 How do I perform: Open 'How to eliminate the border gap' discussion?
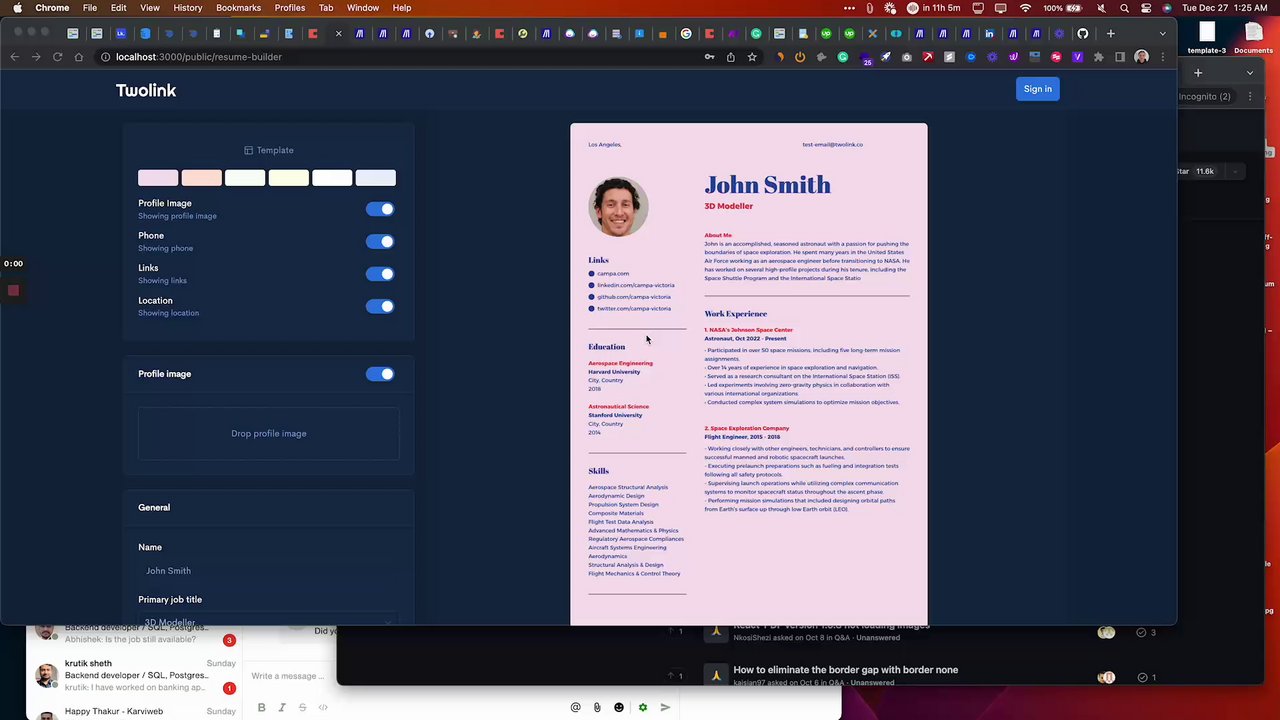[845, 670]
